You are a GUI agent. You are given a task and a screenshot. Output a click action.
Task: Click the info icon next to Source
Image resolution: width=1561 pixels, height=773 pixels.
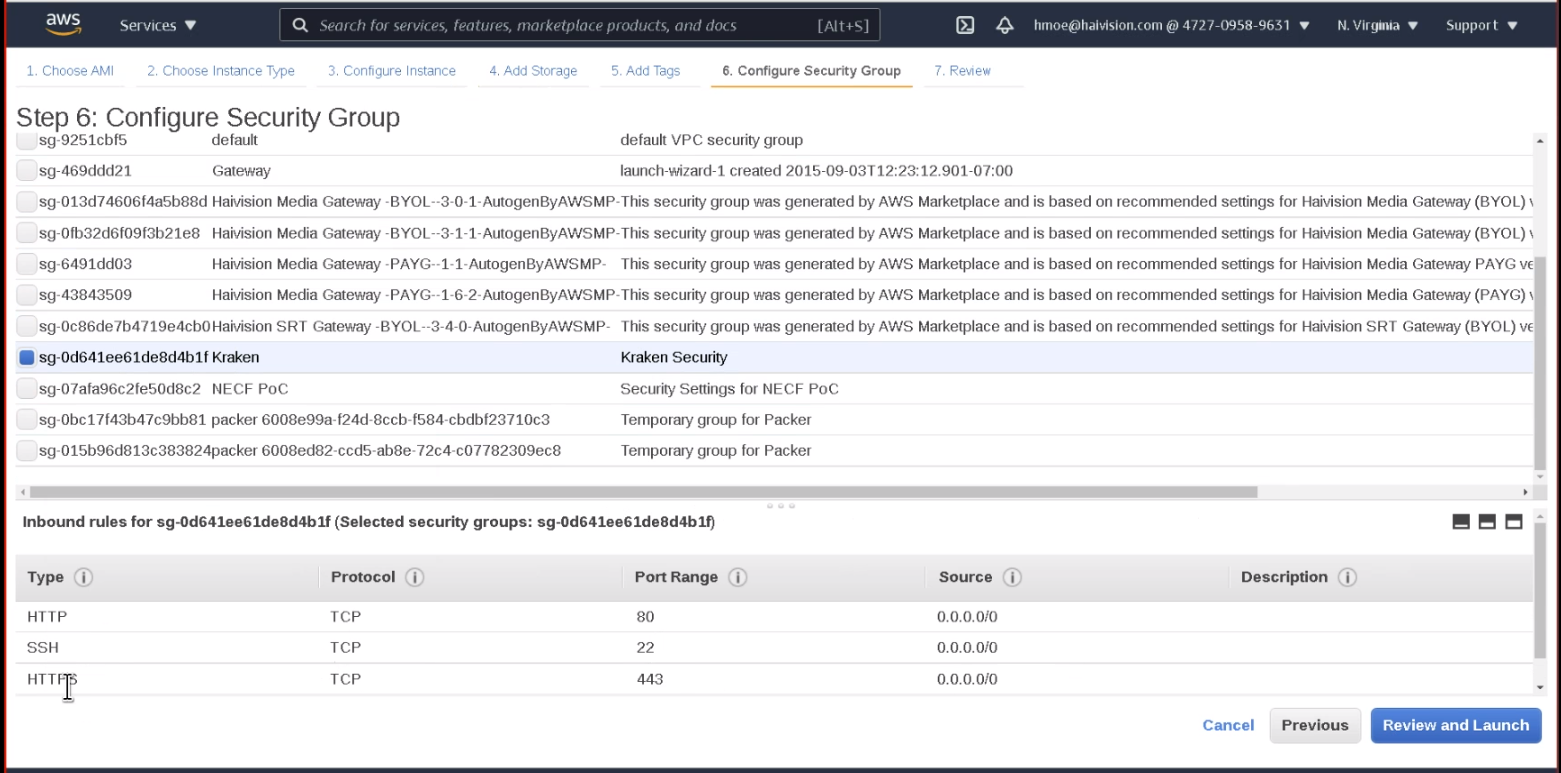tap(1011, 577)
